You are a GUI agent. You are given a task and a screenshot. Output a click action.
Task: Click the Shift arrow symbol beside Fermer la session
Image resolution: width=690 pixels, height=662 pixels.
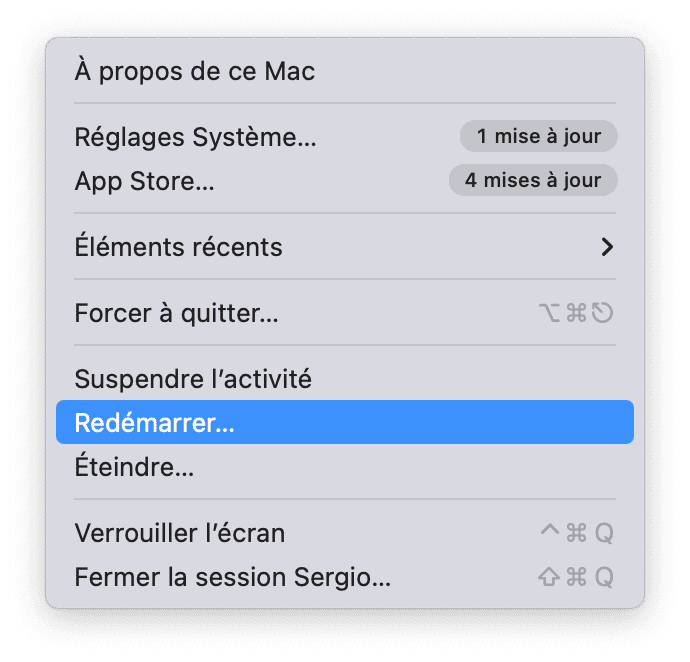coord(549,578)
